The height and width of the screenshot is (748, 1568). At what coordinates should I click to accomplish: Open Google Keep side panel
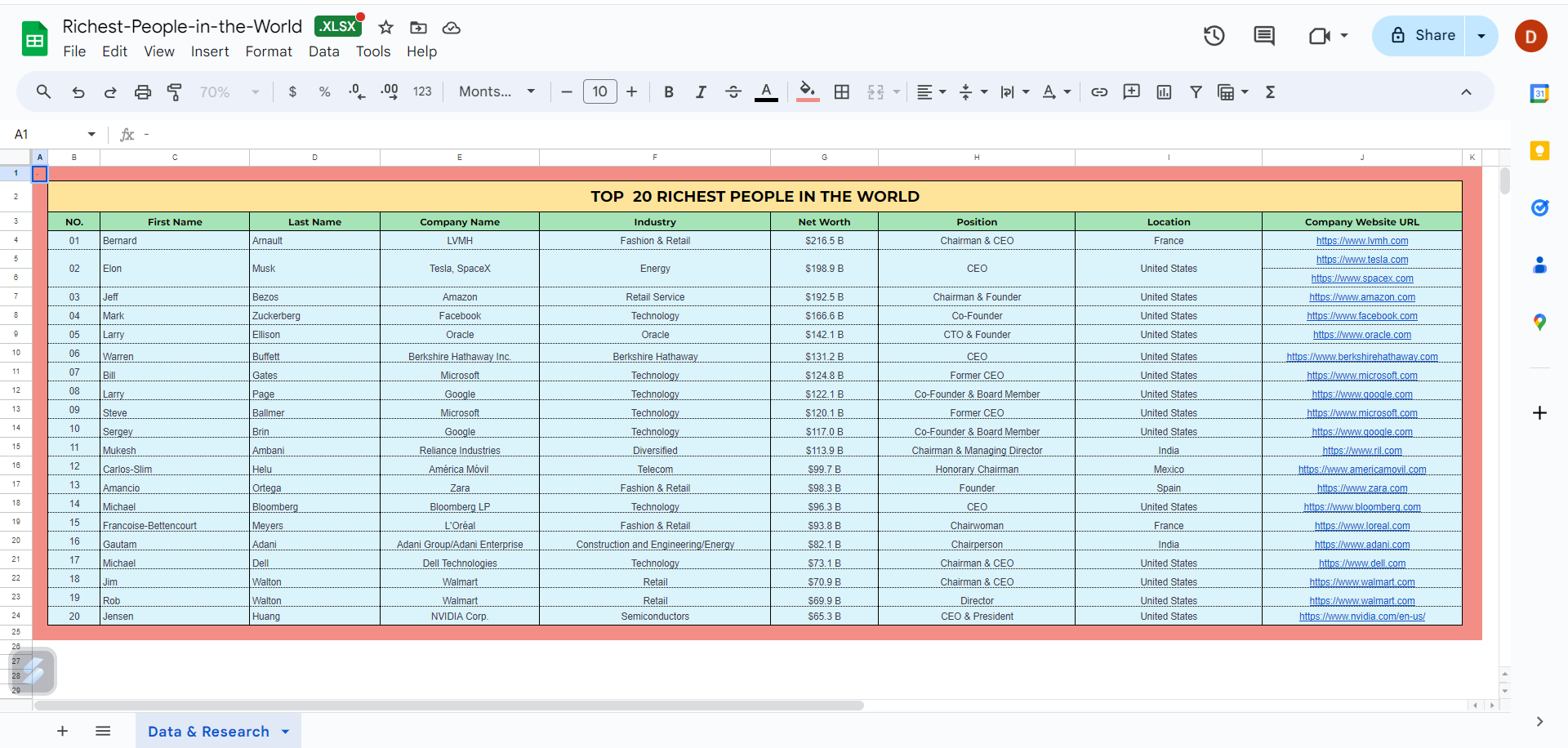click(1539, 151)
